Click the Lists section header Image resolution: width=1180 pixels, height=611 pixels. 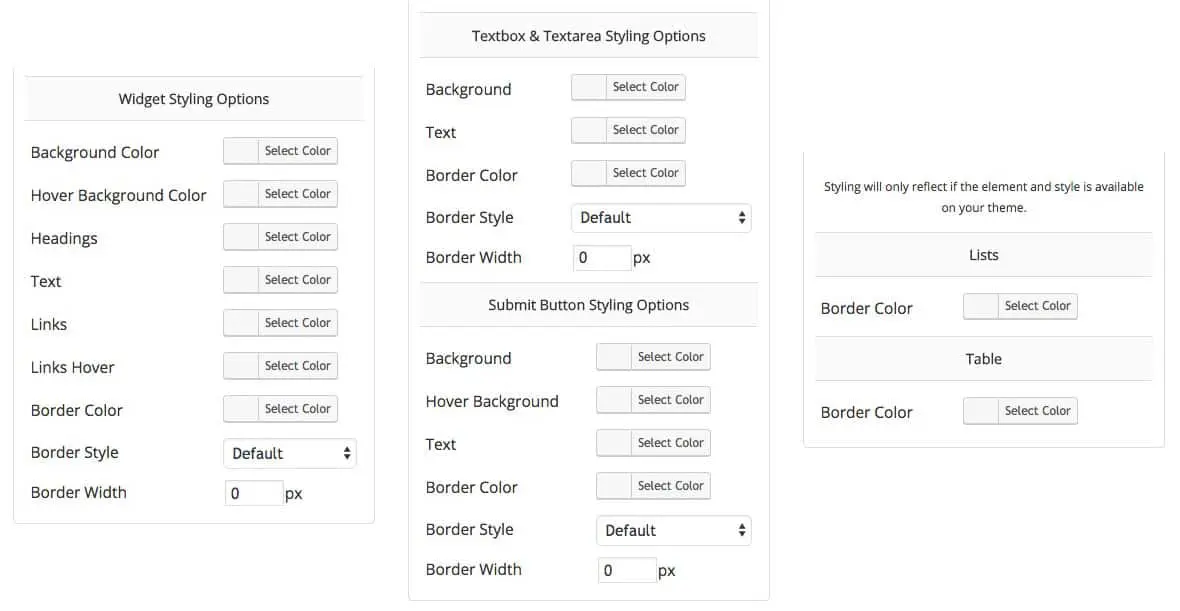984,254
